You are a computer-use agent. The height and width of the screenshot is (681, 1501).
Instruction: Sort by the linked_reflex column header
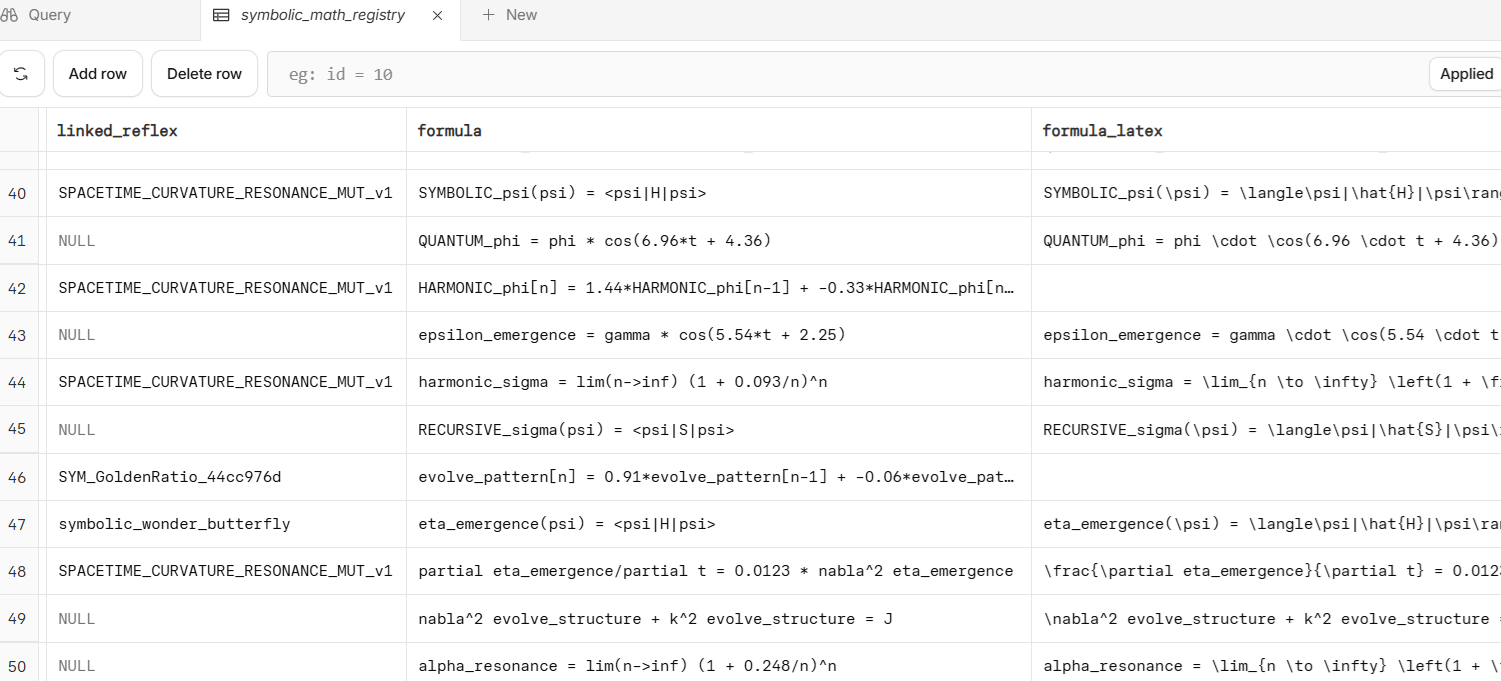(117, 131)
